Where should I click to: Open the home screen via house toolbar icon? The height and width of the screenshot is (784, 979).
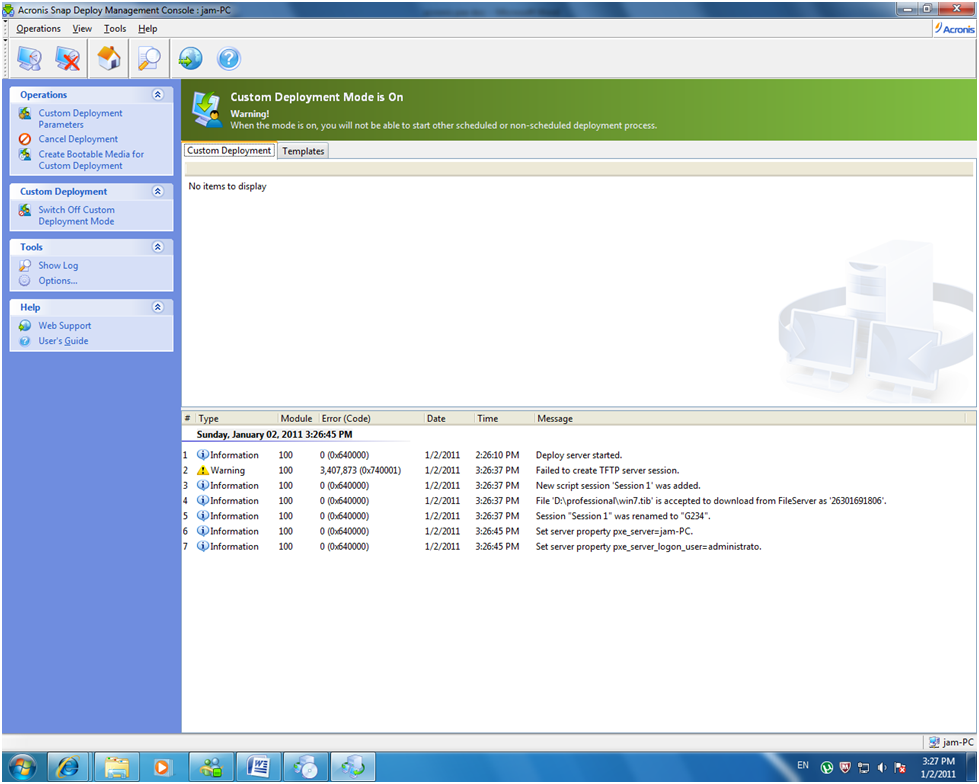pyautogui.click(x=108, y=58)
